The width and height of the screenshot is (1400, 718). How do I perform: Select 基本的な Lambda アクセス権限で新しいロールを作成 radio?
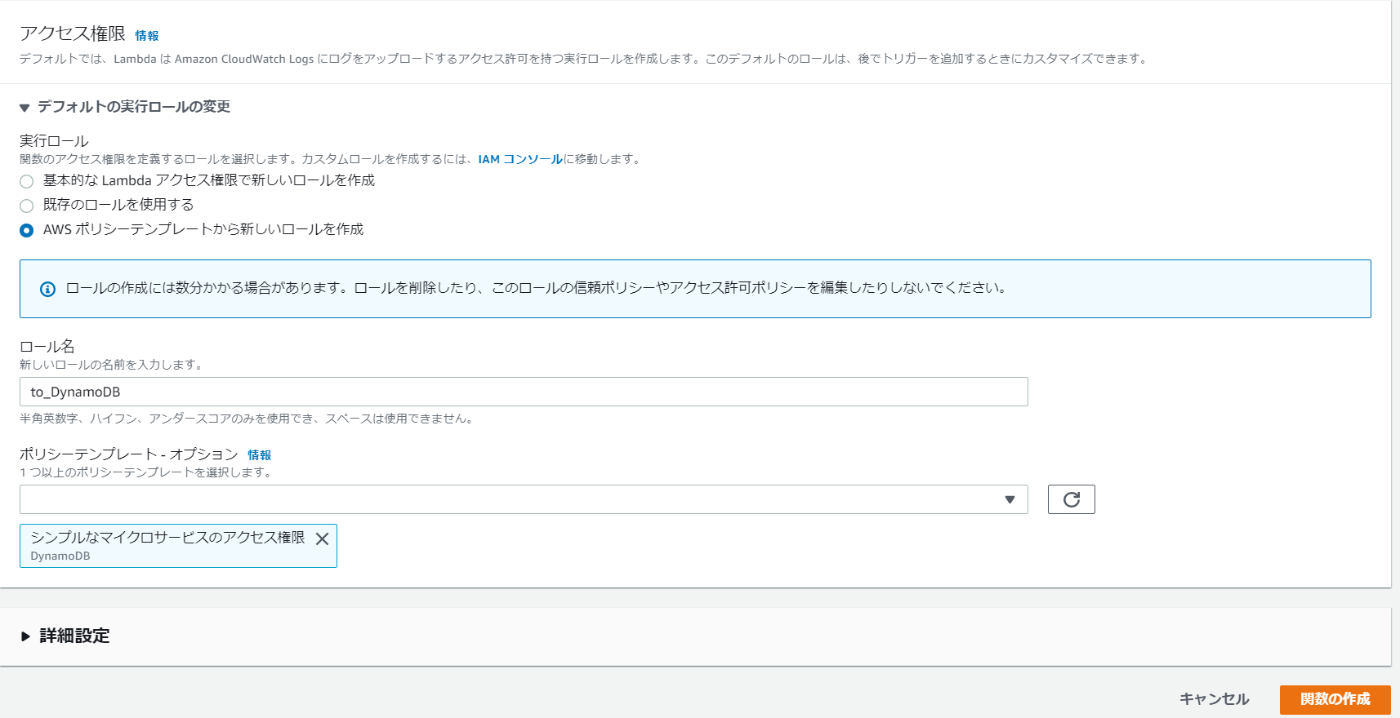27,181
